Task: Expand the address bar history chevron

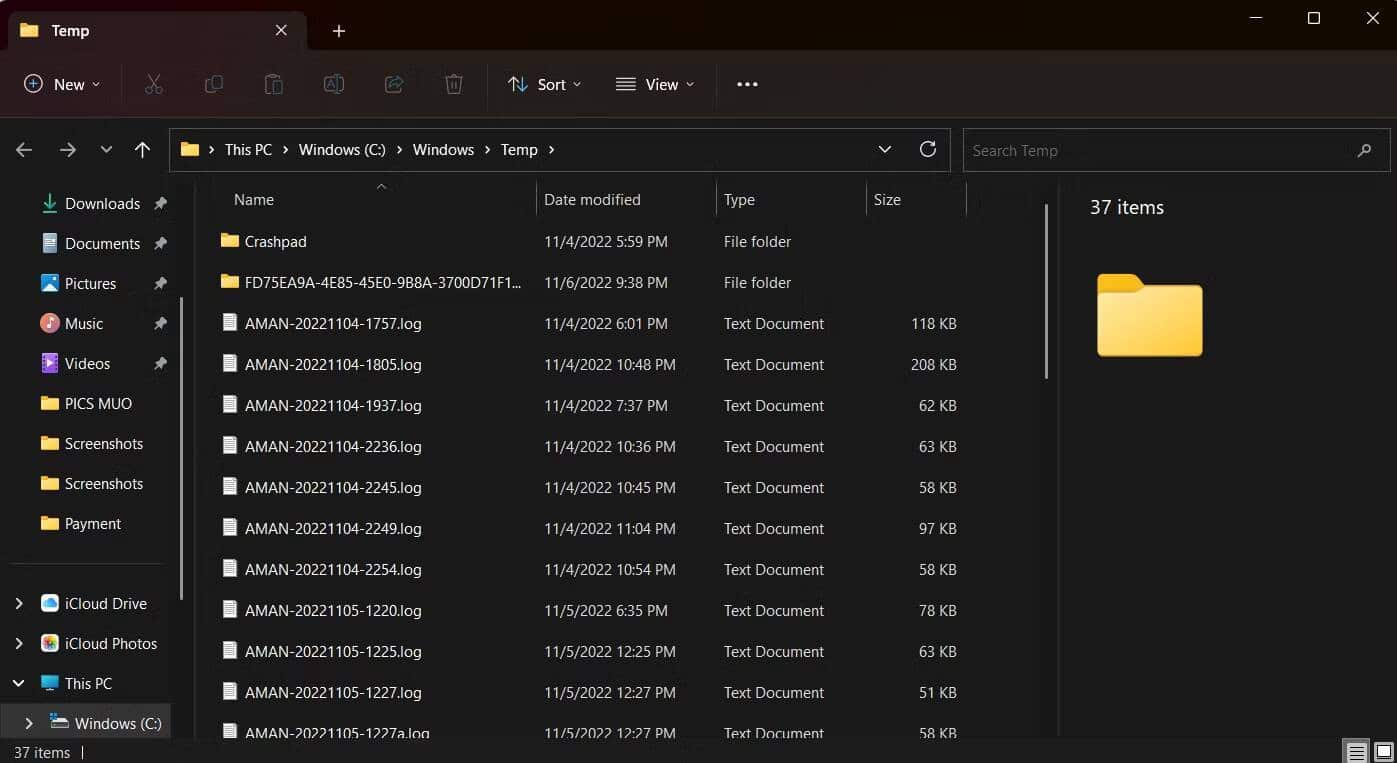Action: (x=884, y=149)
